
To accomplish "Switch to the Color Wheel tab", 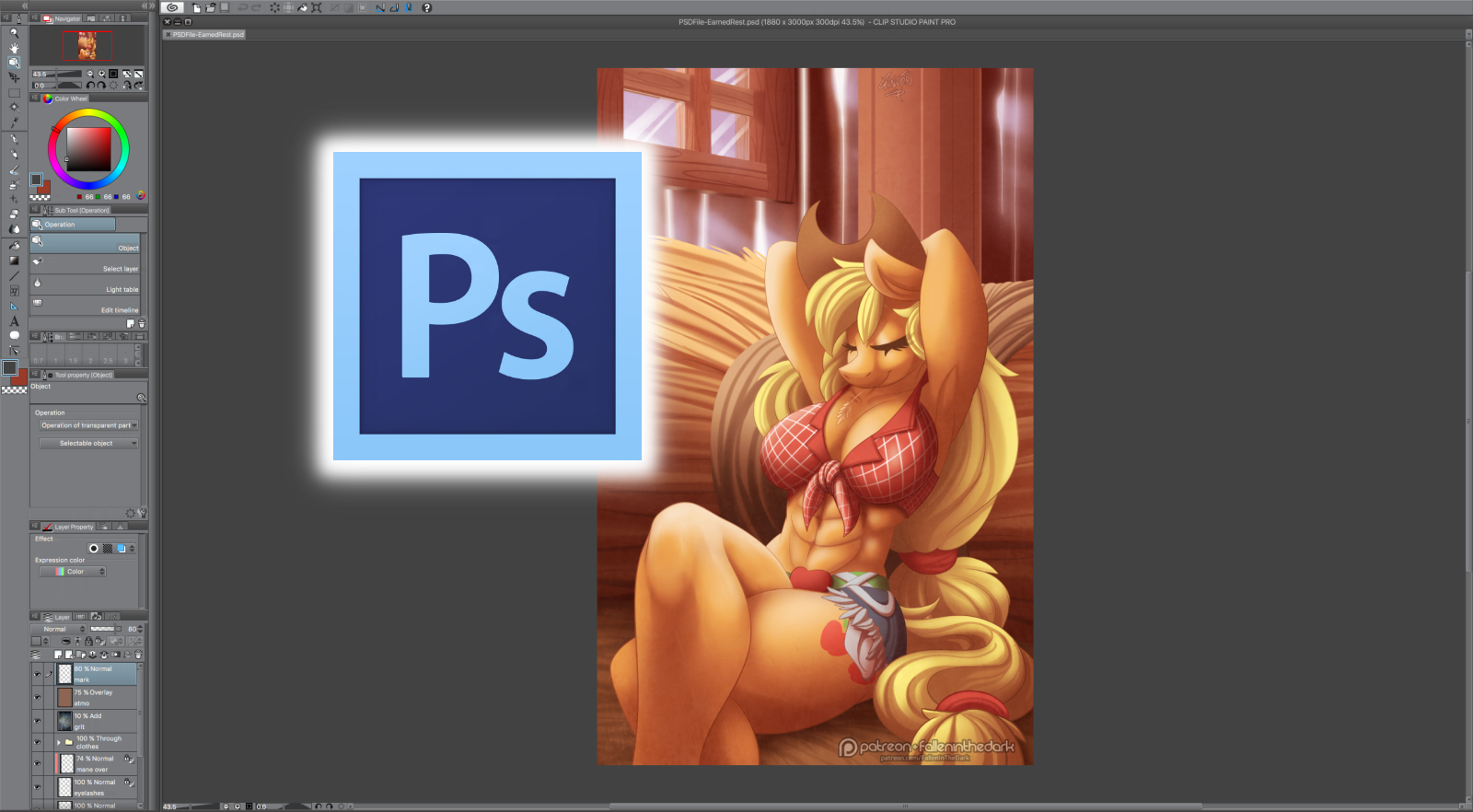I will (65, 99).
